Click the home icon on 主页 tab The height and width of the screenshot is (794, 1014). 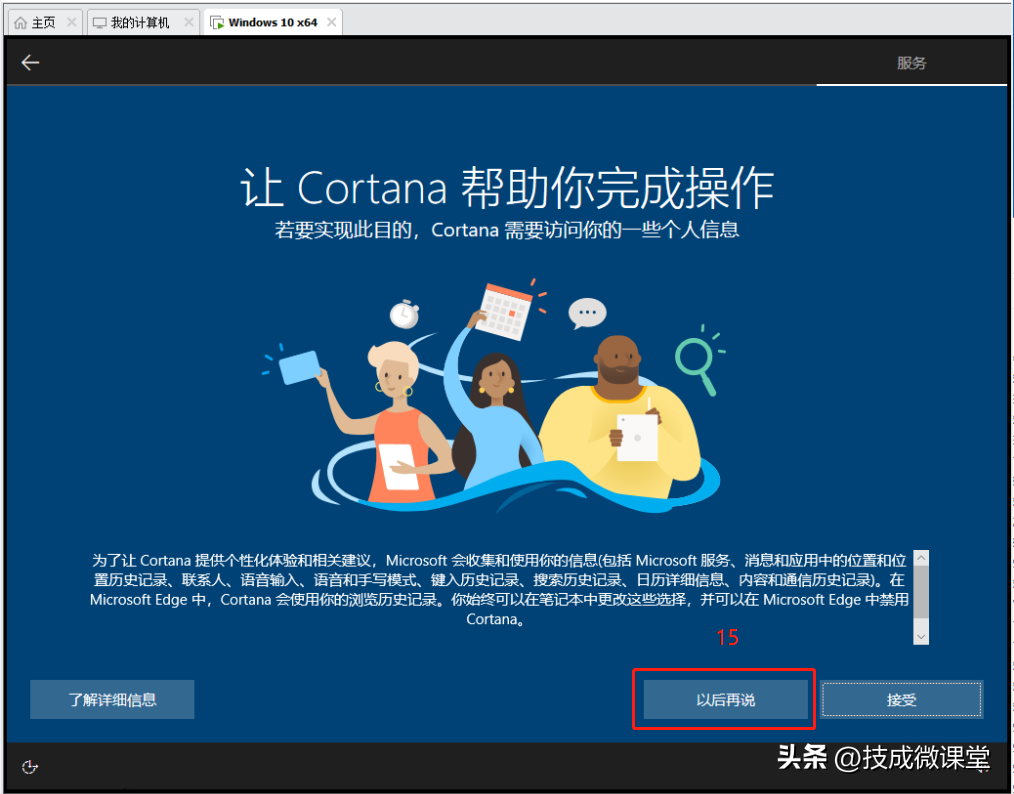tap(21, 23)
